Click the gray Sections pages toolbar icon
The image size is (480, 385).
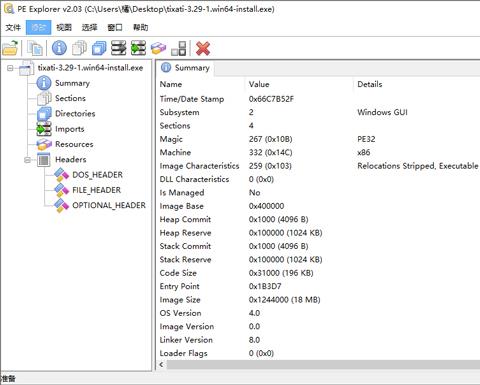pos(79,48)
